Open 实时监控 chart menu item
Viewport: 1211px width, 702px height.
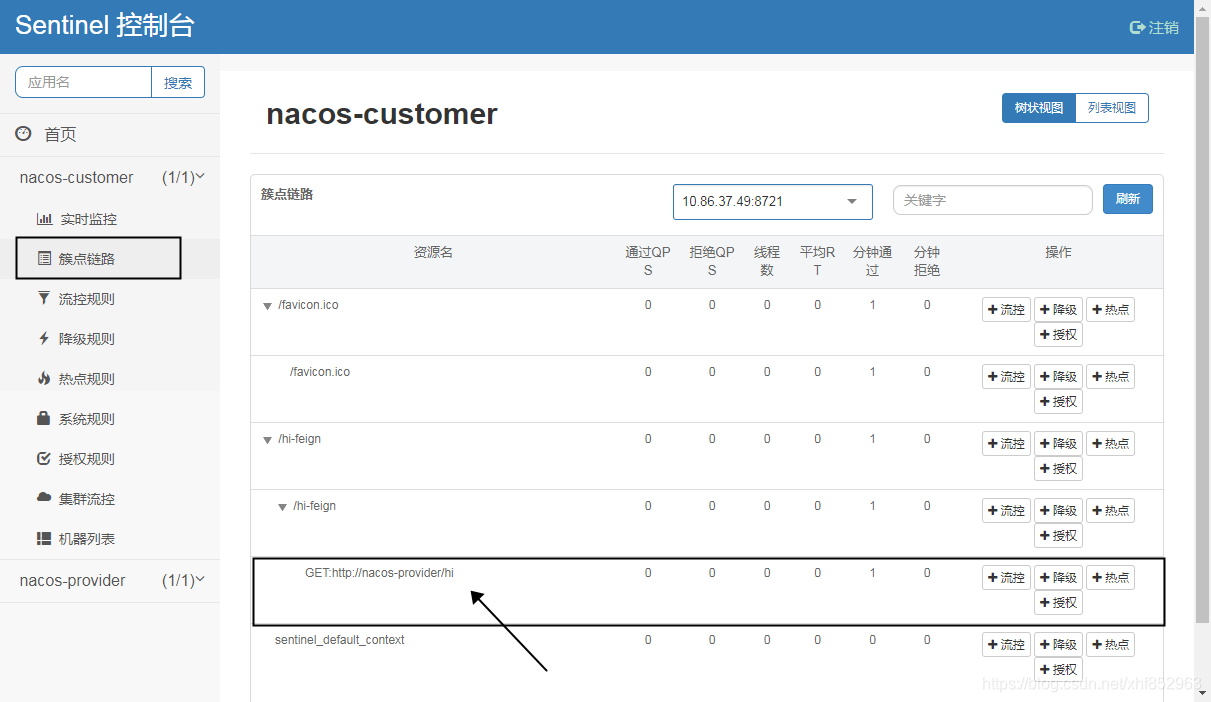tap(77, 219)
